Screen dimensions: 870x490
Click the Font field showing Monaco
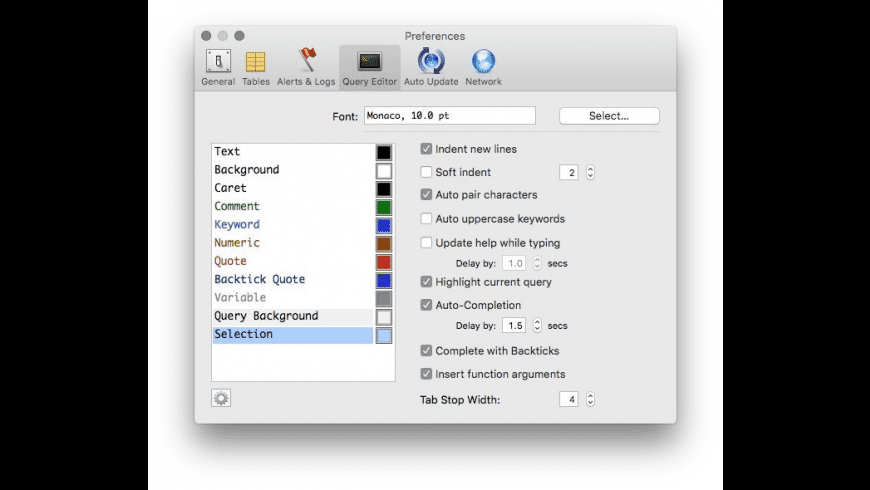tap(449, 115)
